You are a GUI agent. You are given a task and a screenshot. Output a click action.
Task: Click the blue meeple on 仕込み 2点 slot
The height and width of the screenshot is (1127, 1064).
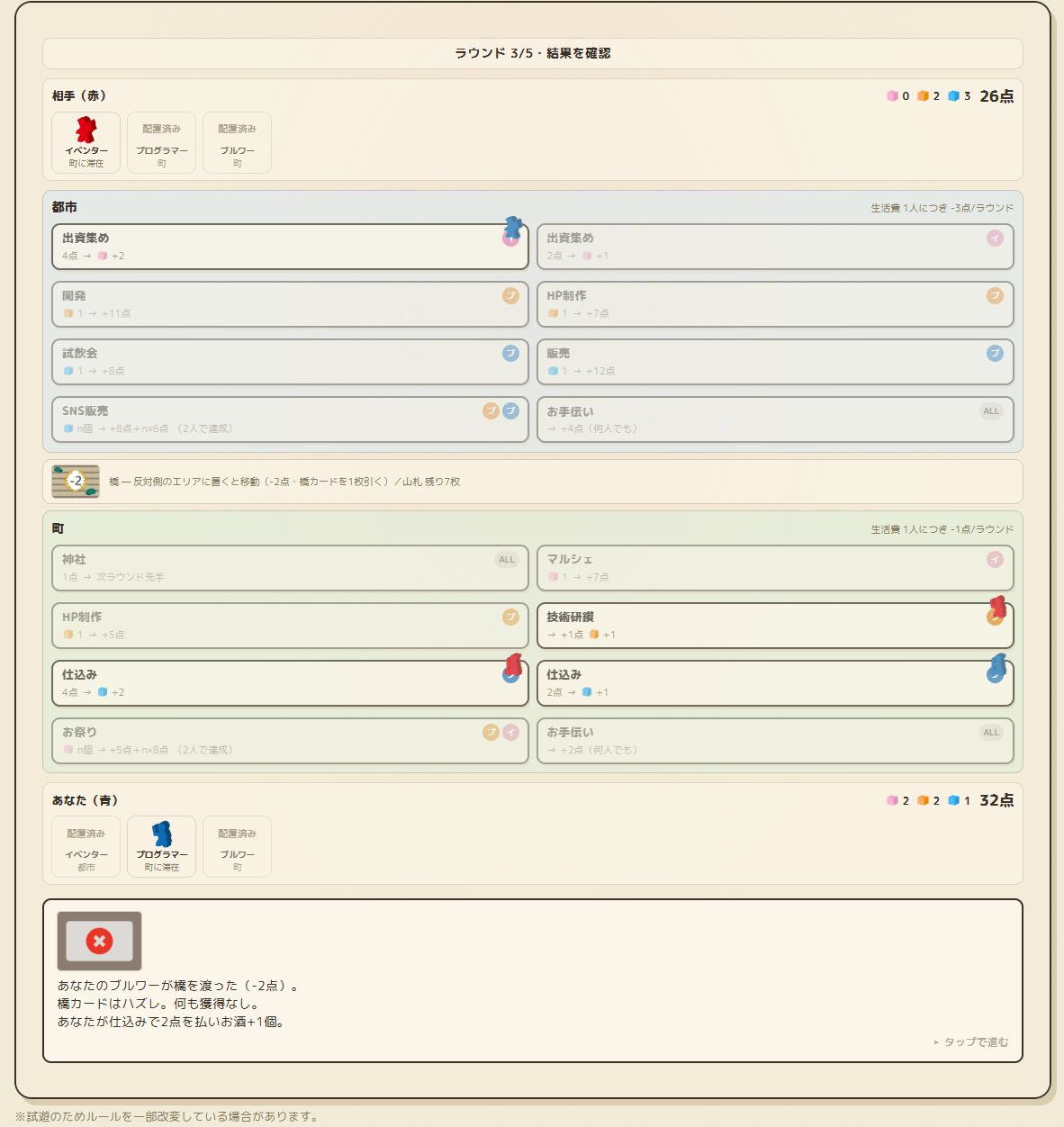click(997, 665)
